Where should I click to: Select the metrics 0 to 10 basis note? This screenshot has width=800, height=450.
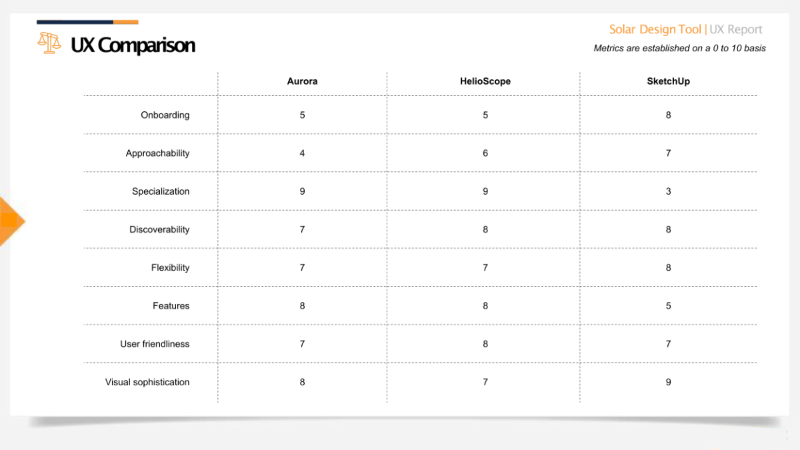tap(680, 48)
